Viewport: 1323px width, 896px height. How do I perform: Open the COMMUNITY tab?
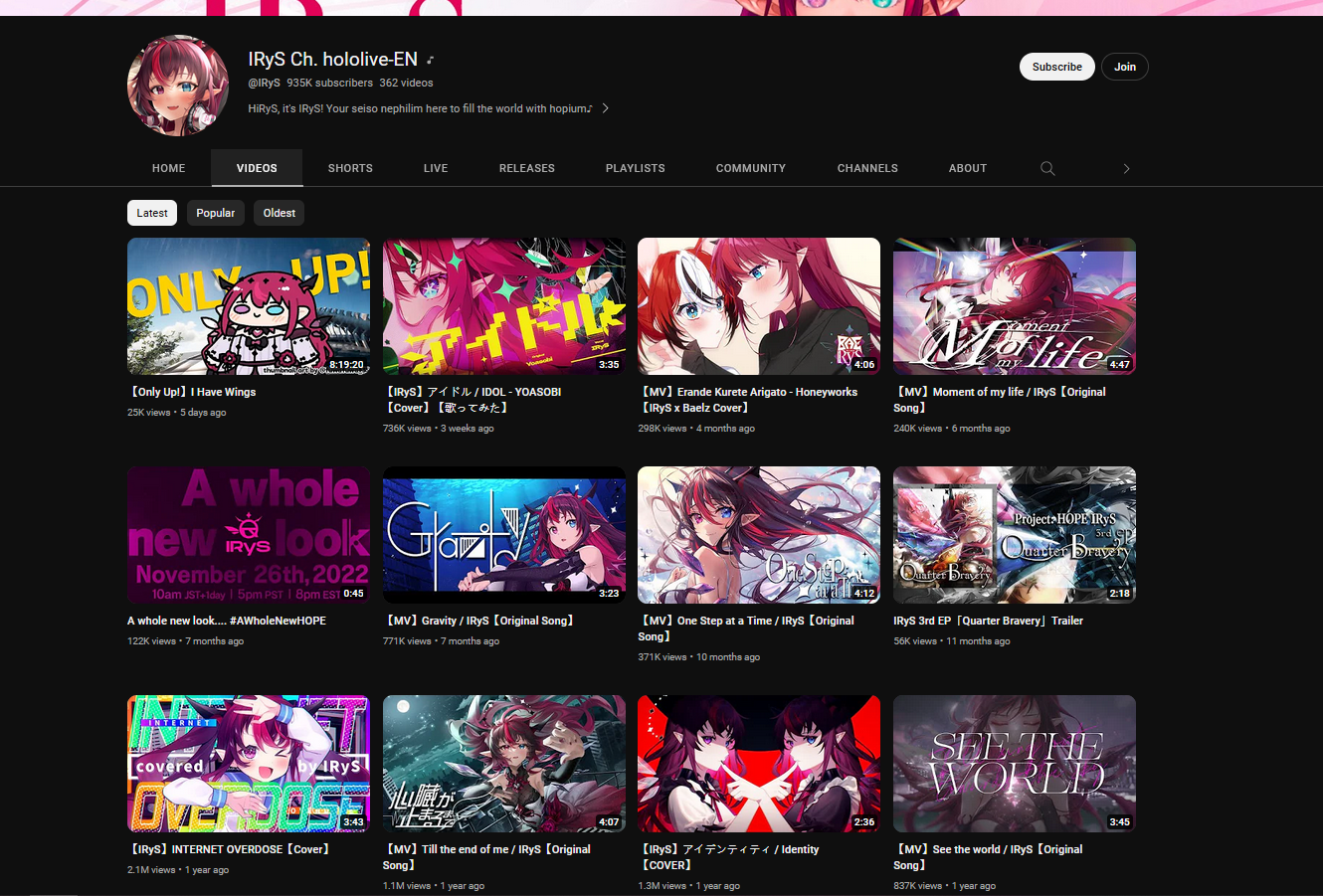(751, 168)
